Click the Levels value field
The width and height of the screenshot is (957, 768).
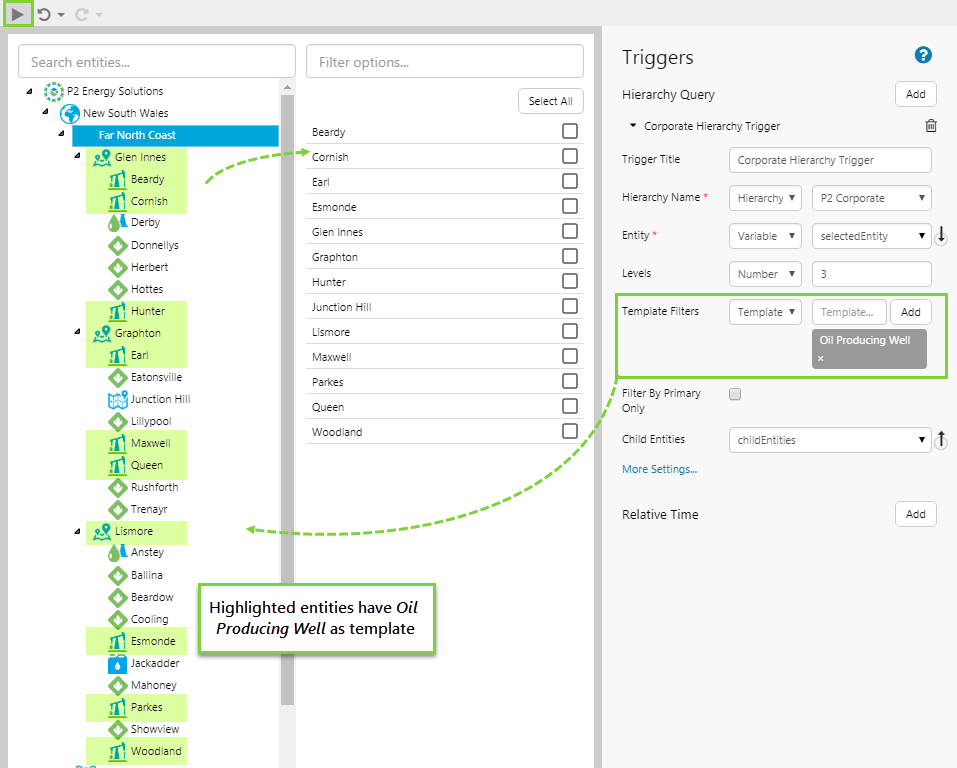(x=872, y=274)
